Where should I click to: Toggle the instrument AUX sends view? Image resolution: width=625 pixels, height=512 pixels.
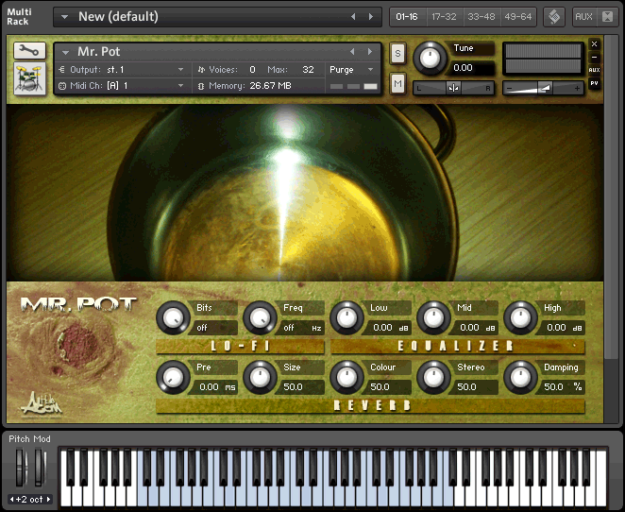(x=594, y=70)
